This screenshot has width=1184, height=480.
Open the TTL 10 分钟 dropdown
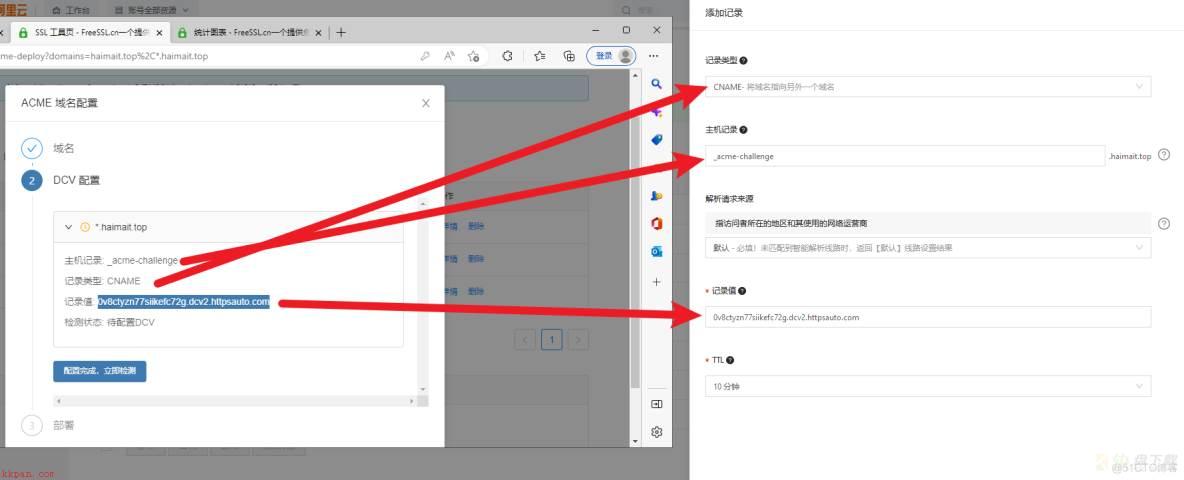click(928, 386)
